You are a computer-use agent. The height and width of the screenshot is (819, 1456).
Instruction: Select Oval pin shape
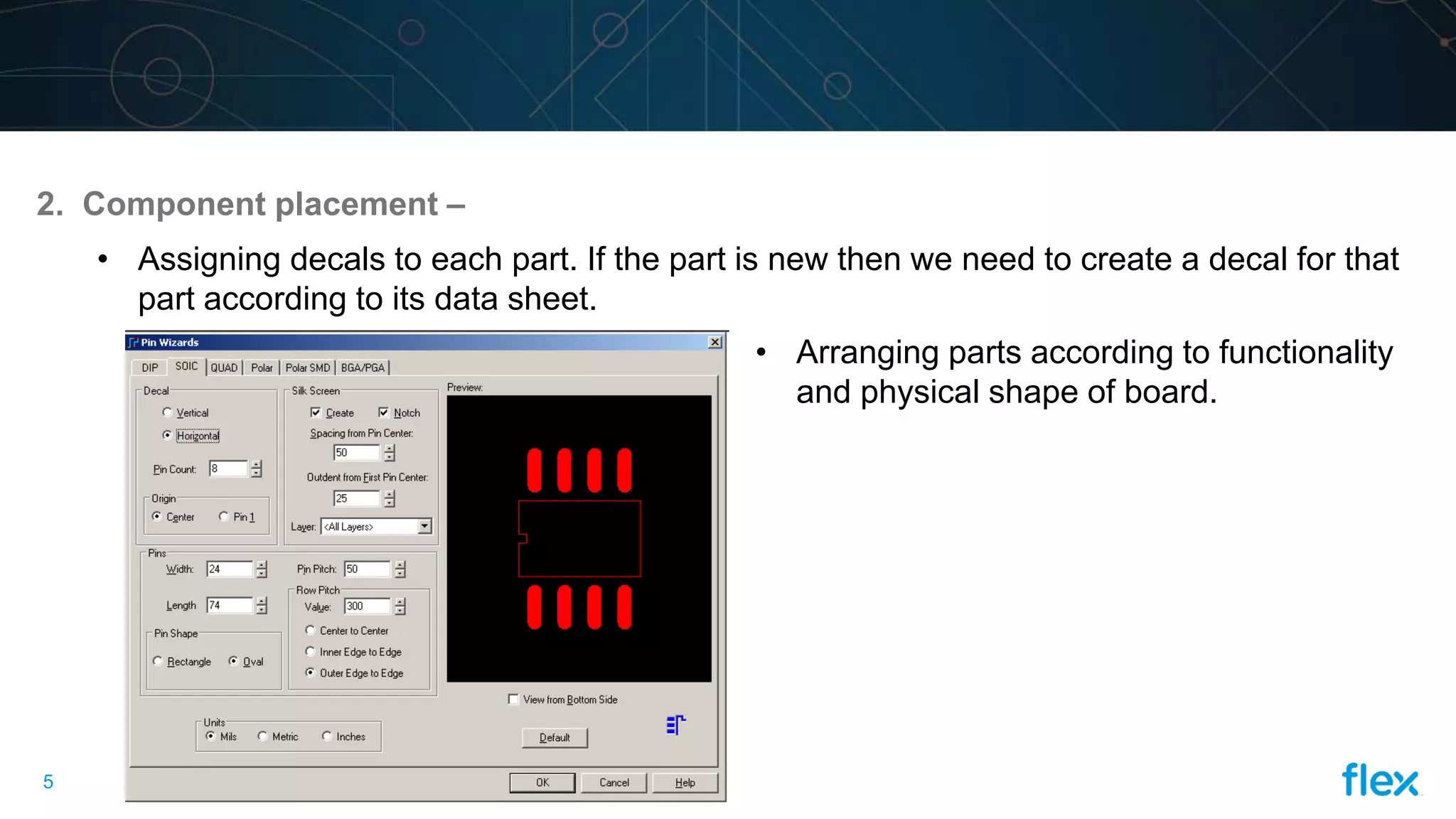[x=246, y=661]
